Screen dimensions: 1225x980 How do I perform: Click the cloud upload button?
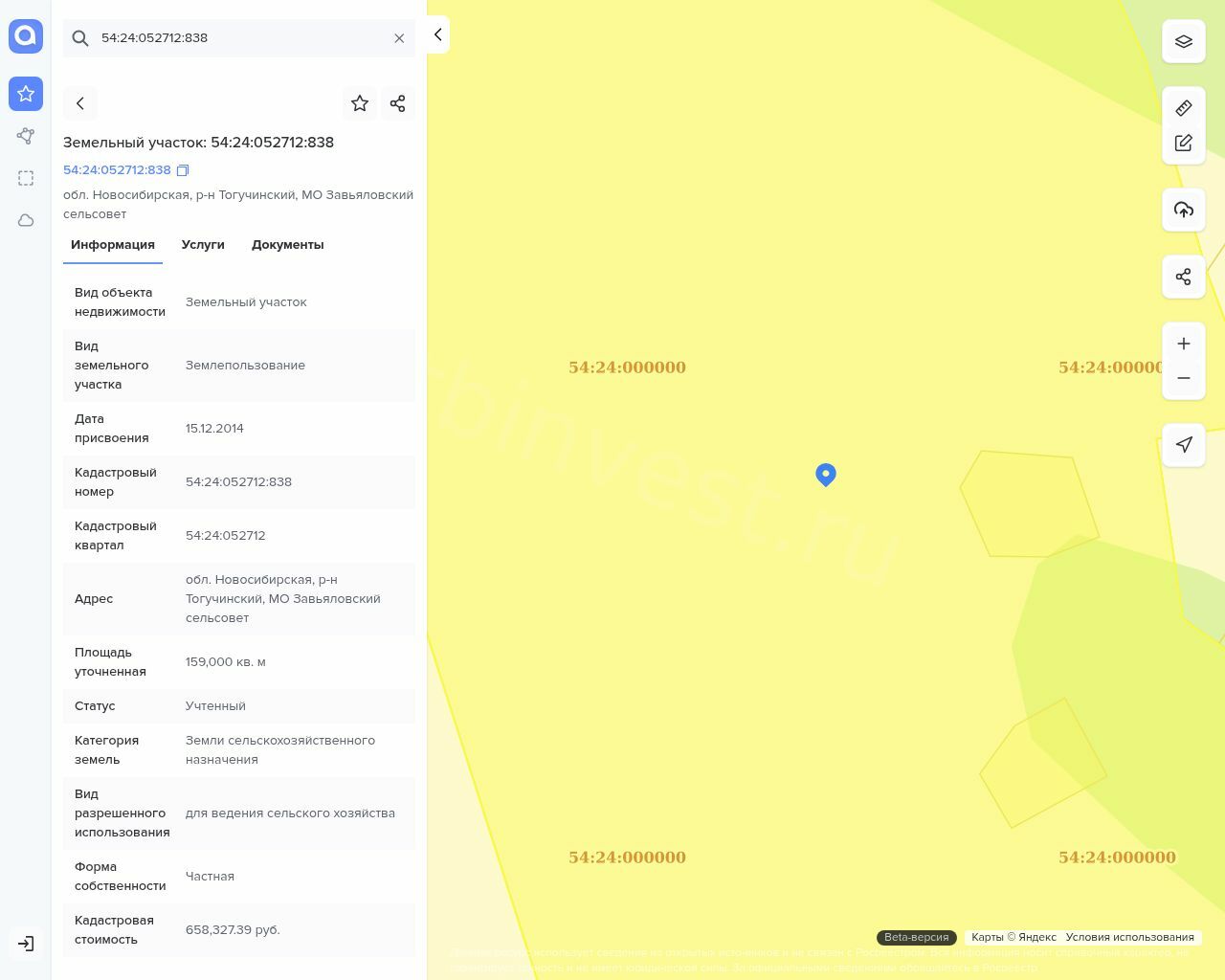[1184, 210]
